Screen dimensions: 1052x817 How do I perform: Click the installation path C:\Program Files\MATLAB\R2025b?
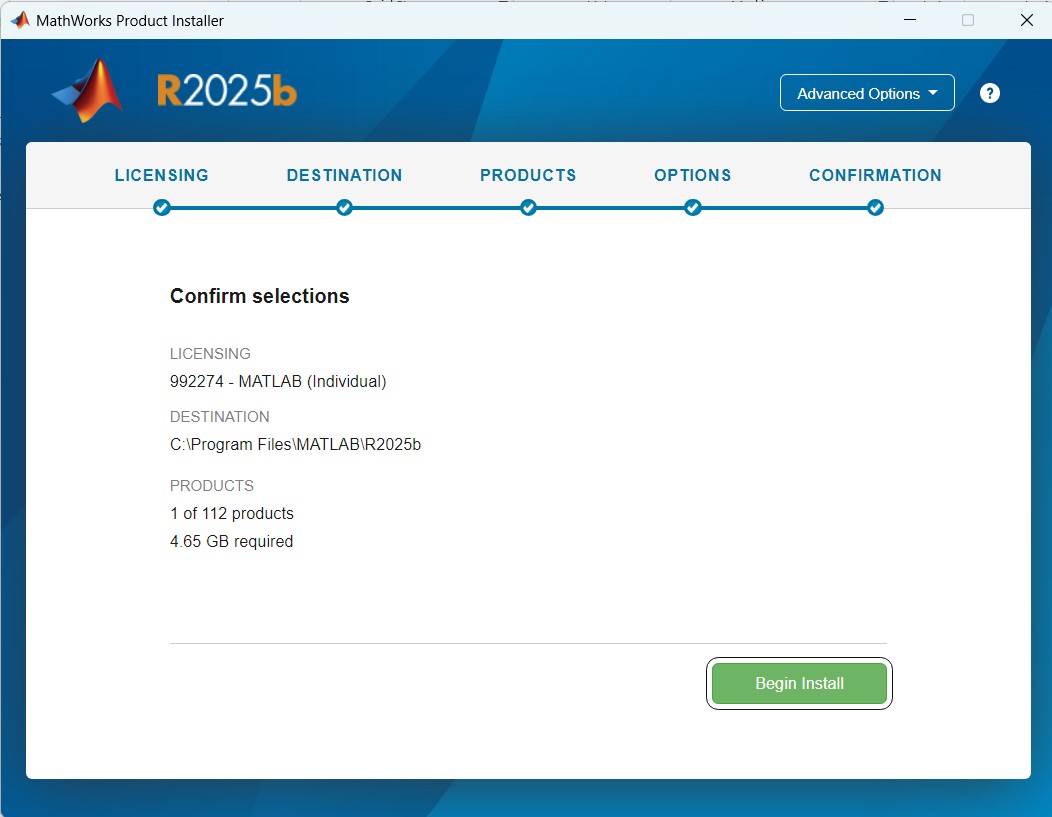(x=295, y=445)
